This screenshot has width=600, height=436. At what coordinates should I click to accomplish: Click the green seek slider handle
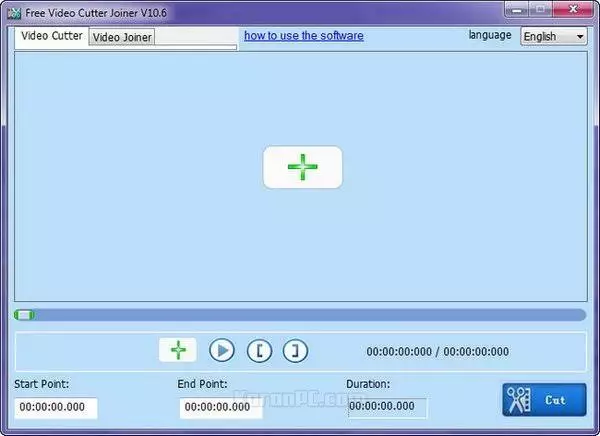[x=24, y=315]
